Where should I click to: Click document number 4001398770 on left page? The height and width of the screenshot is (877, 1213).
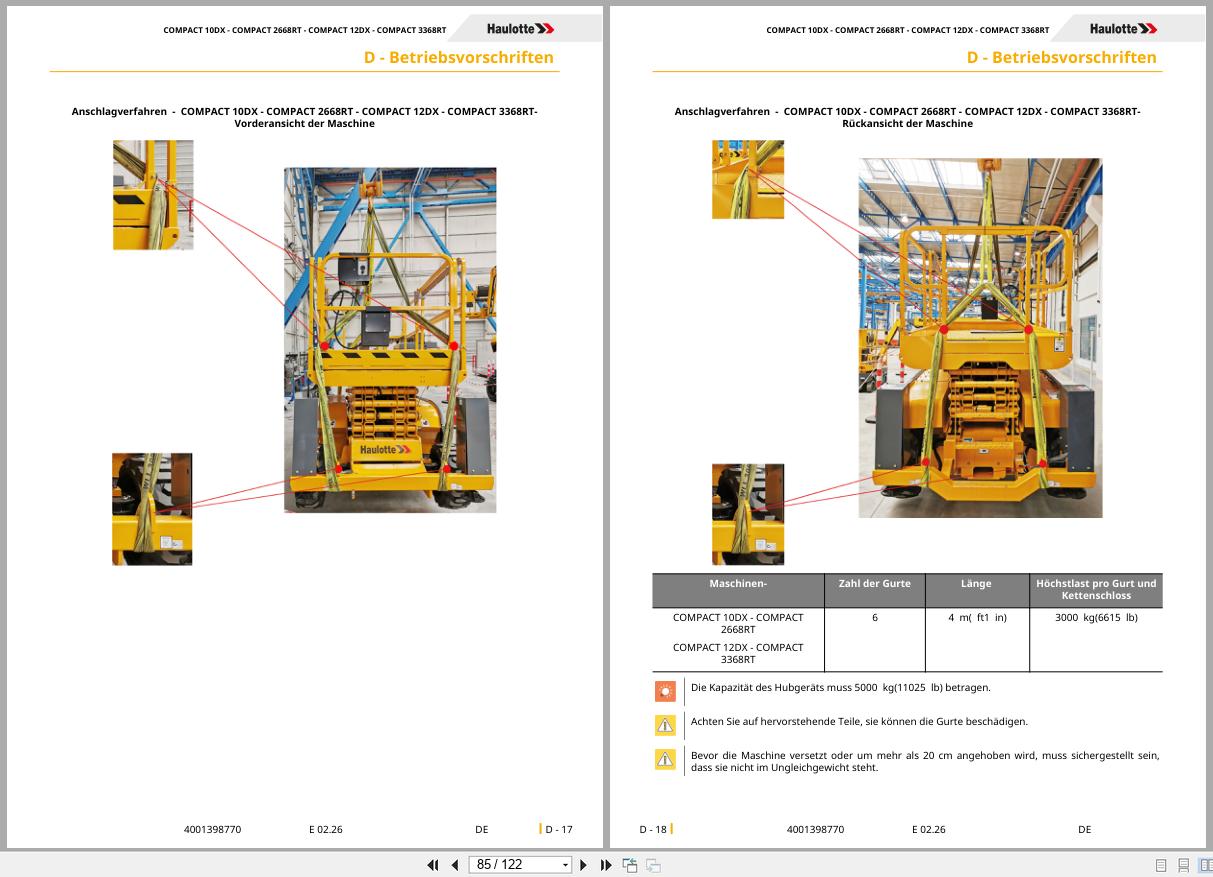[213, 830]
